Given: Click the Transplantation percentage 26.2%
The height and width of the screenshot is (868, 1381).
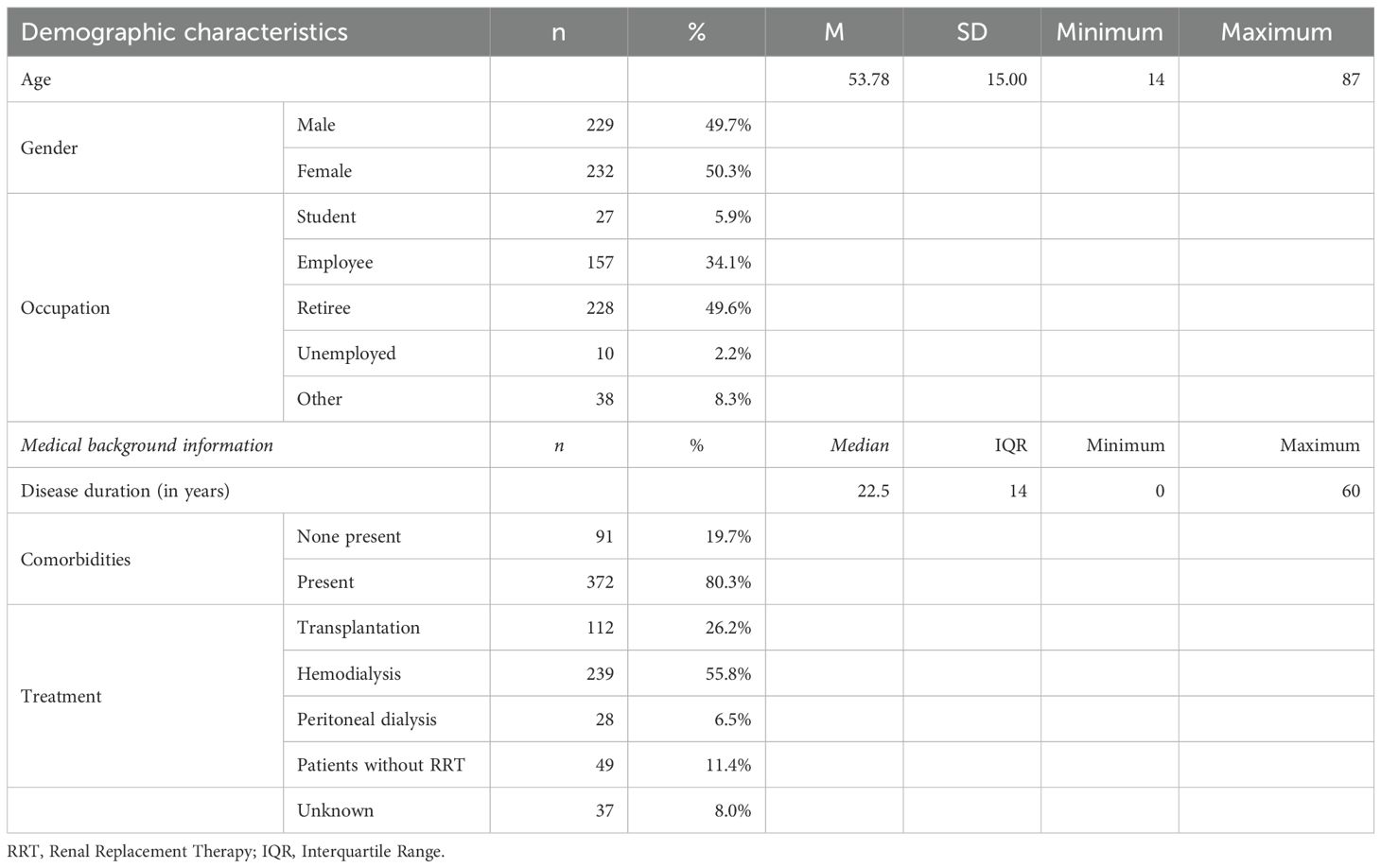Looking at the screenshot, I should tap(728, 628).
